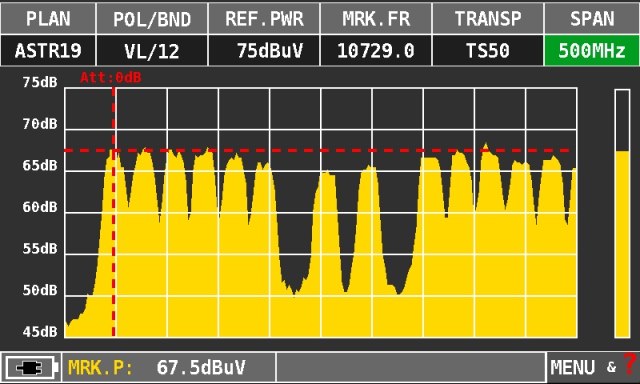Screen dimensions: 640x384
Task: Choose the TS50 transponder value
Action: point(488,51)
